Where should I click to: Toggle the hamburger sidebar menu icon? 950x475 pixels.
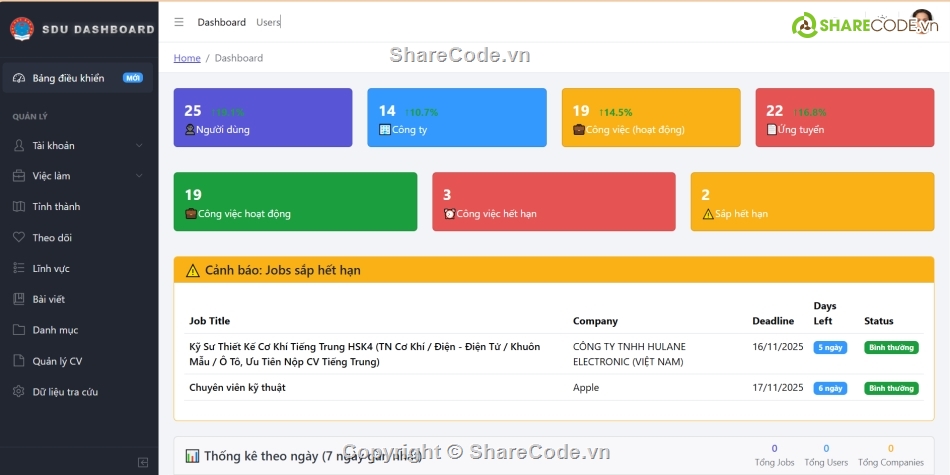[179, 22]
